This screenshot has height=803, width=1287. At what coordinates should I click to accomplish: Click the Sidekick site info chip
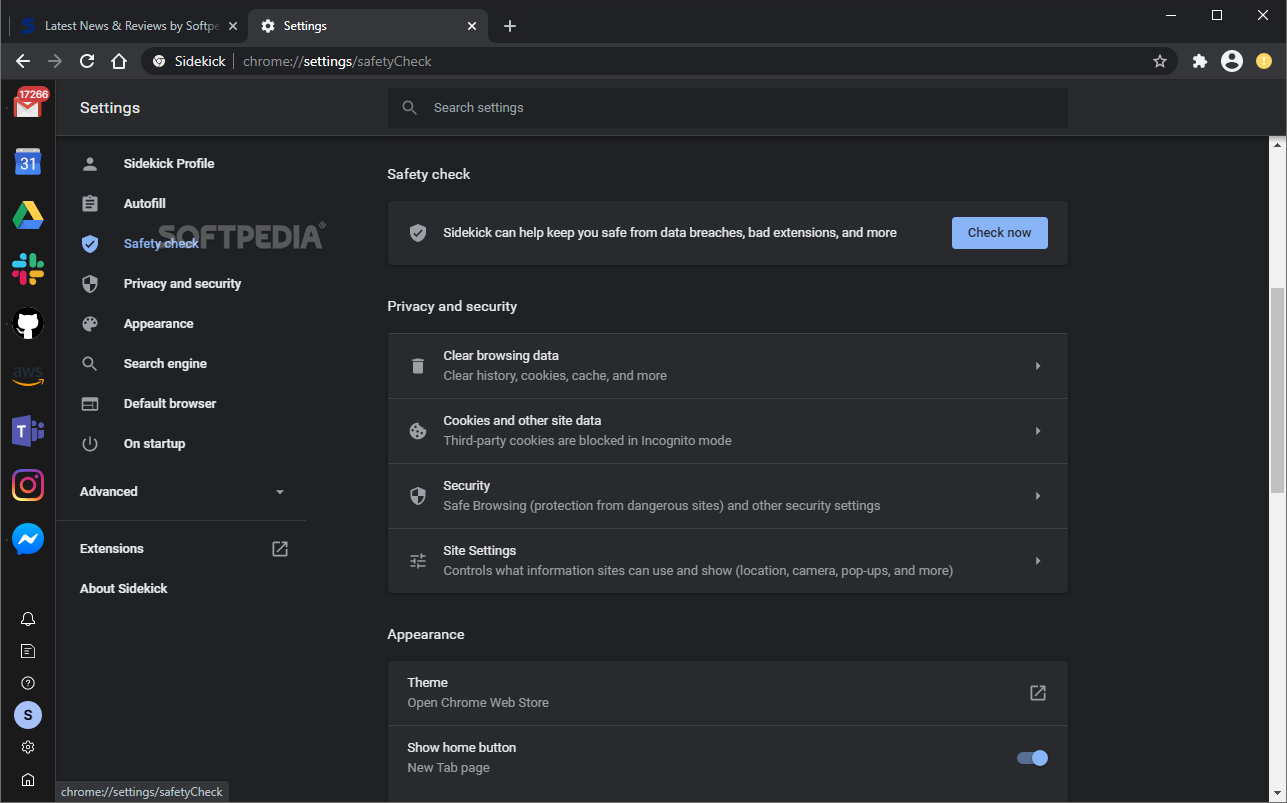189,61
